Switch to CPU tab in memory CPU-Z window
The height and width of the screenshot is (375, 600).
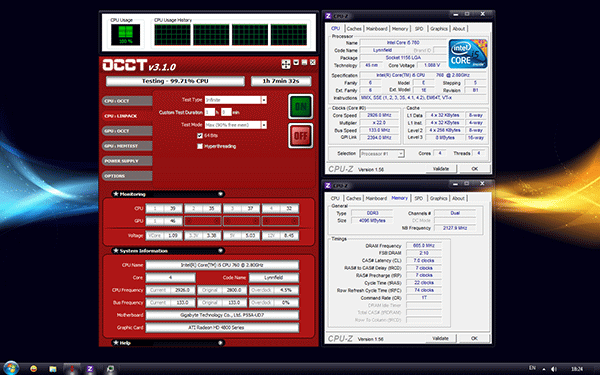[x=335, y=198]
